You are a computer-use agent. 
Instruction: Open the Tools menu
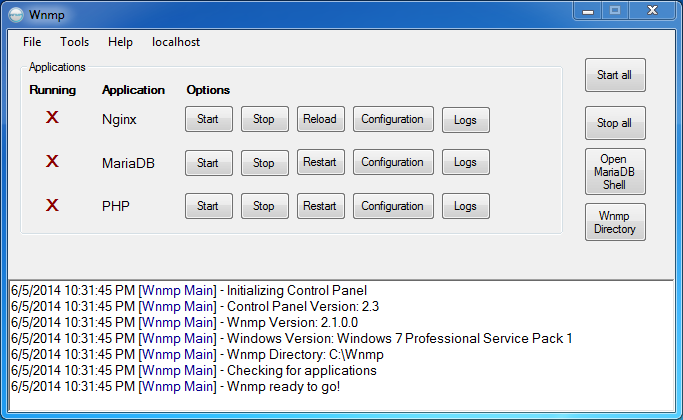(x=74, y=42)
